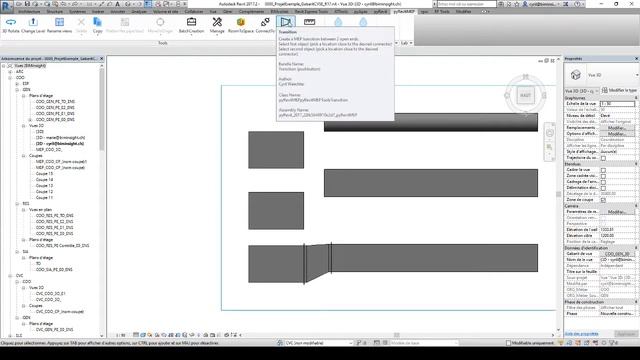This screenshot has height=360, width=640.
Task: Click the Change Level tool icon
Action: [x=33, y=22]
